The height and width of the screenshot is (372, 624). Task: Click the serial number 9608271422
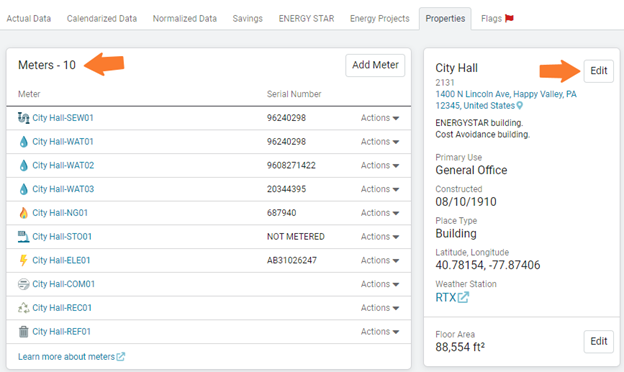pyautogui.click(x=291, y=166)
